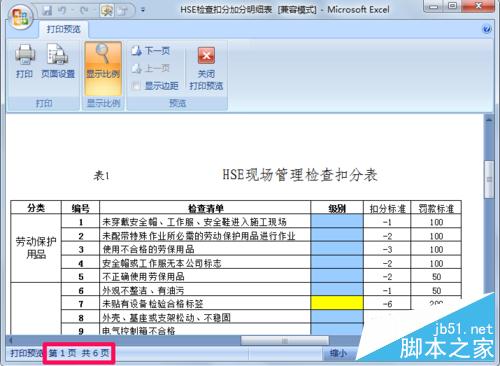Save via Quick Access toolbar icon

[x=47, y=10]
